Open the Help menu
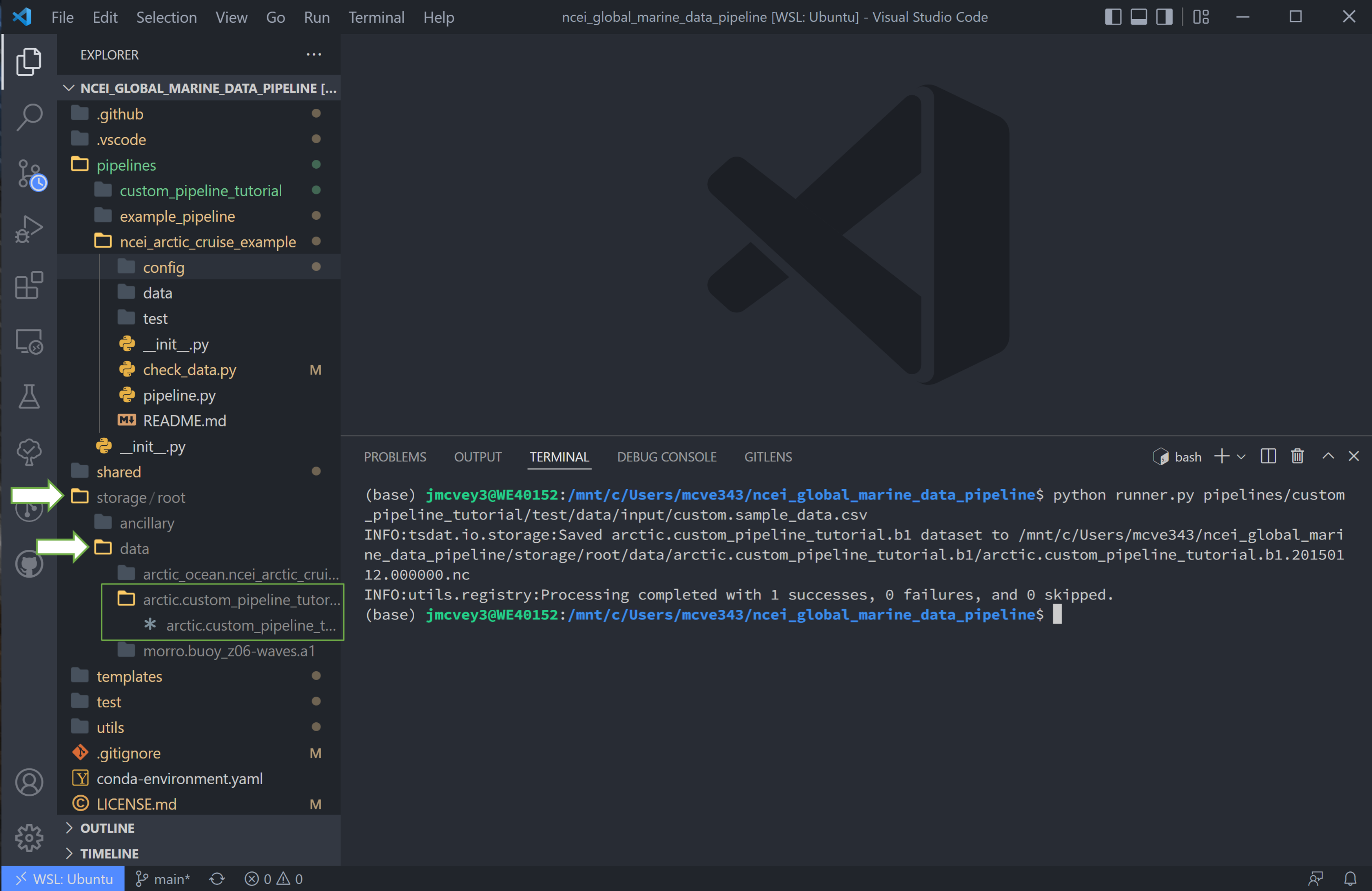 coord(438,17)
